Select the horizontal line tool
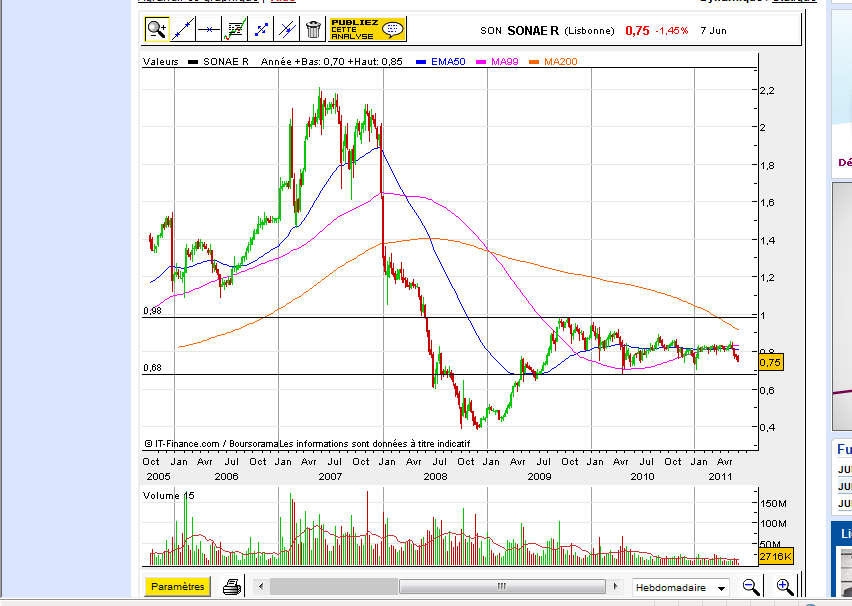 (209, 29)
